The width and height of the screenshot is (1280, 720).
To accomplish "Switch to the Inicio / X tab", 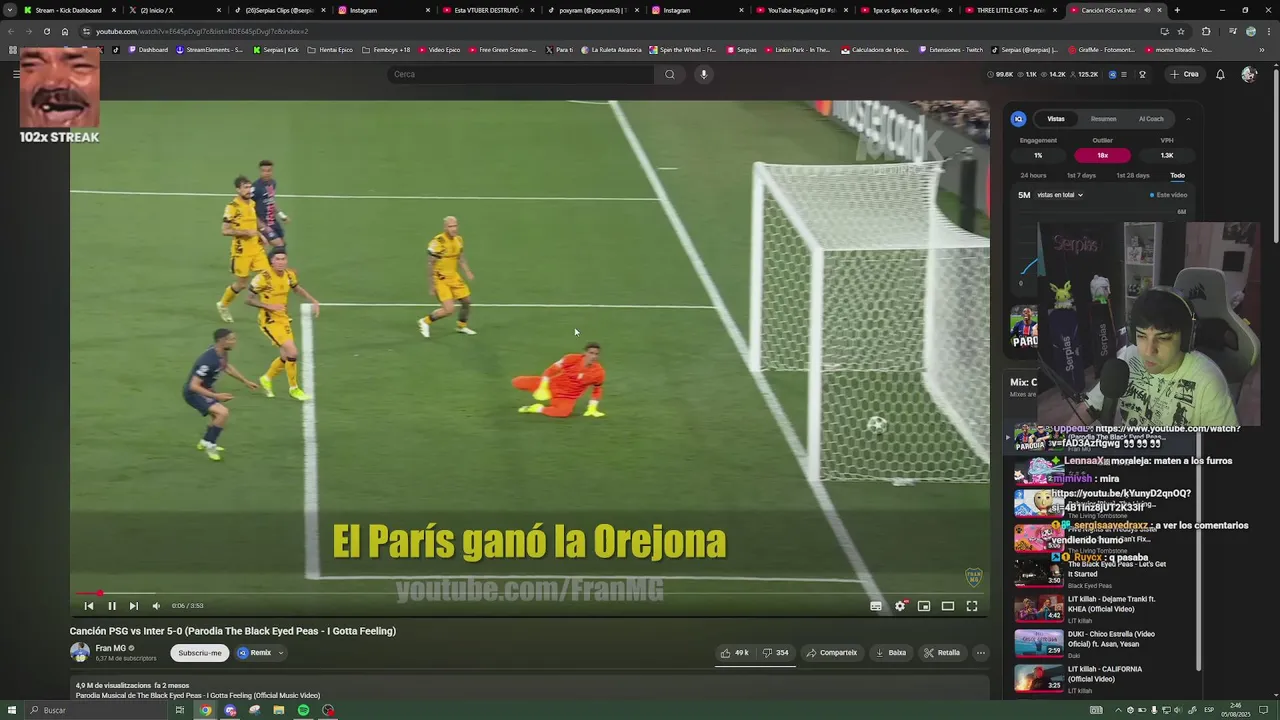I will (x=158, y=10).
